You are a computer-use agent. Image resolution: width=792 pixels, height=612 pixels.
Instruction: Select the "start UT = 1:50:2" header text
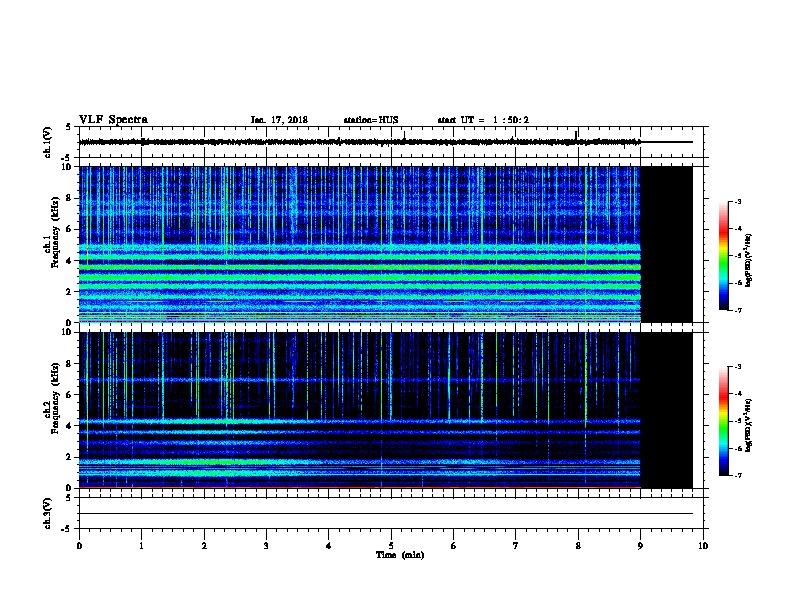(x=483, y=120)
